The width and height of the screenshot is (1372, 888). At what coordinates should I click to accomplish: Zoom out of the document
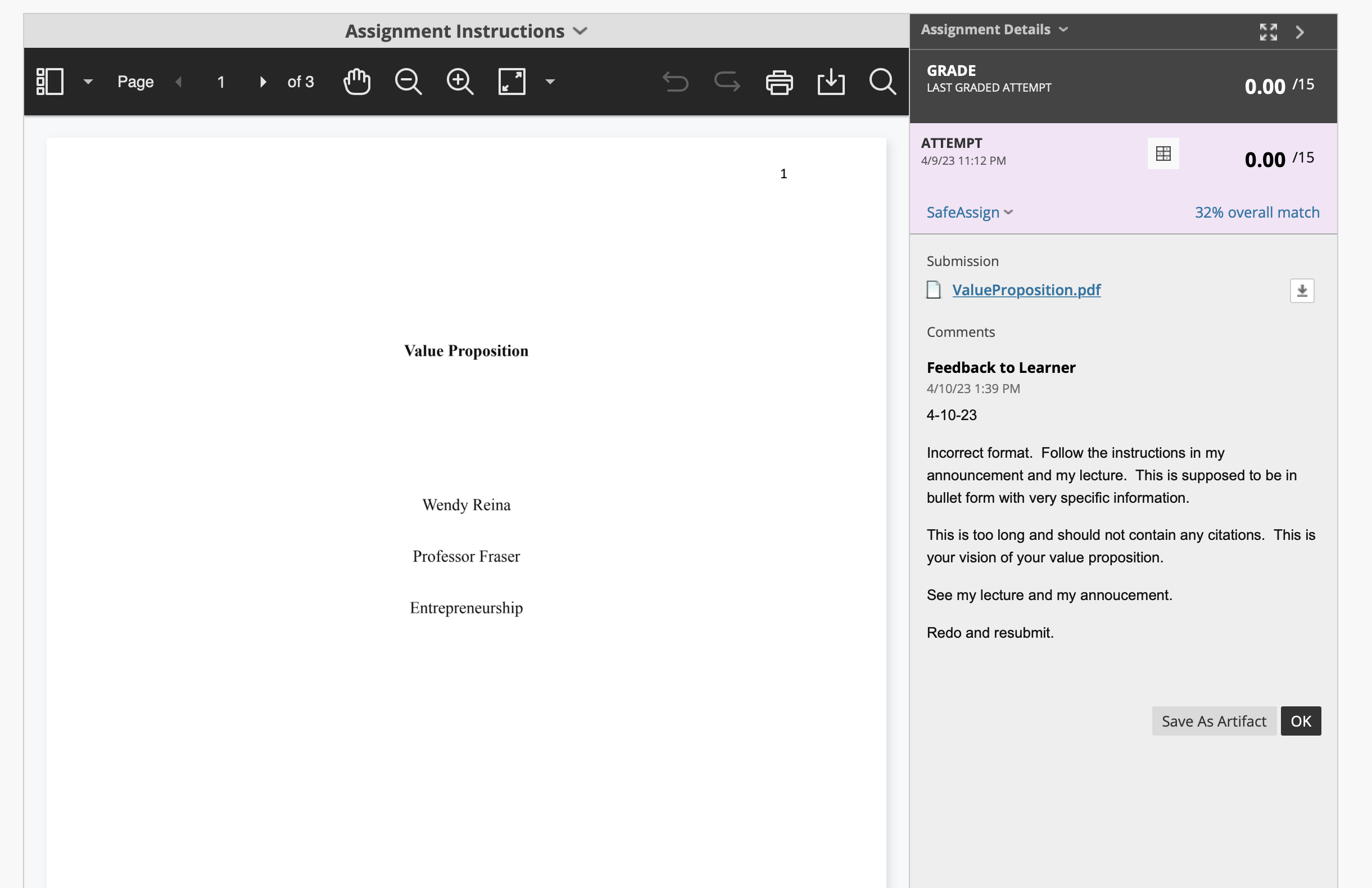coord(408,82)
